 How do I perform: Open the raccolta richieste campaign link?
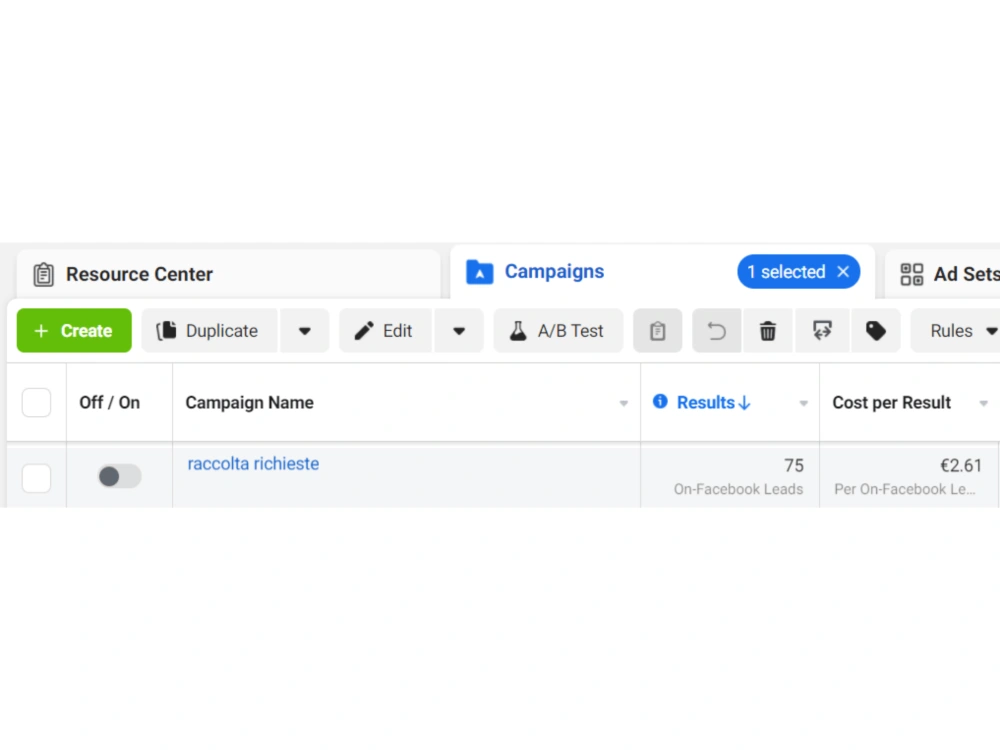tap(253, 464)
